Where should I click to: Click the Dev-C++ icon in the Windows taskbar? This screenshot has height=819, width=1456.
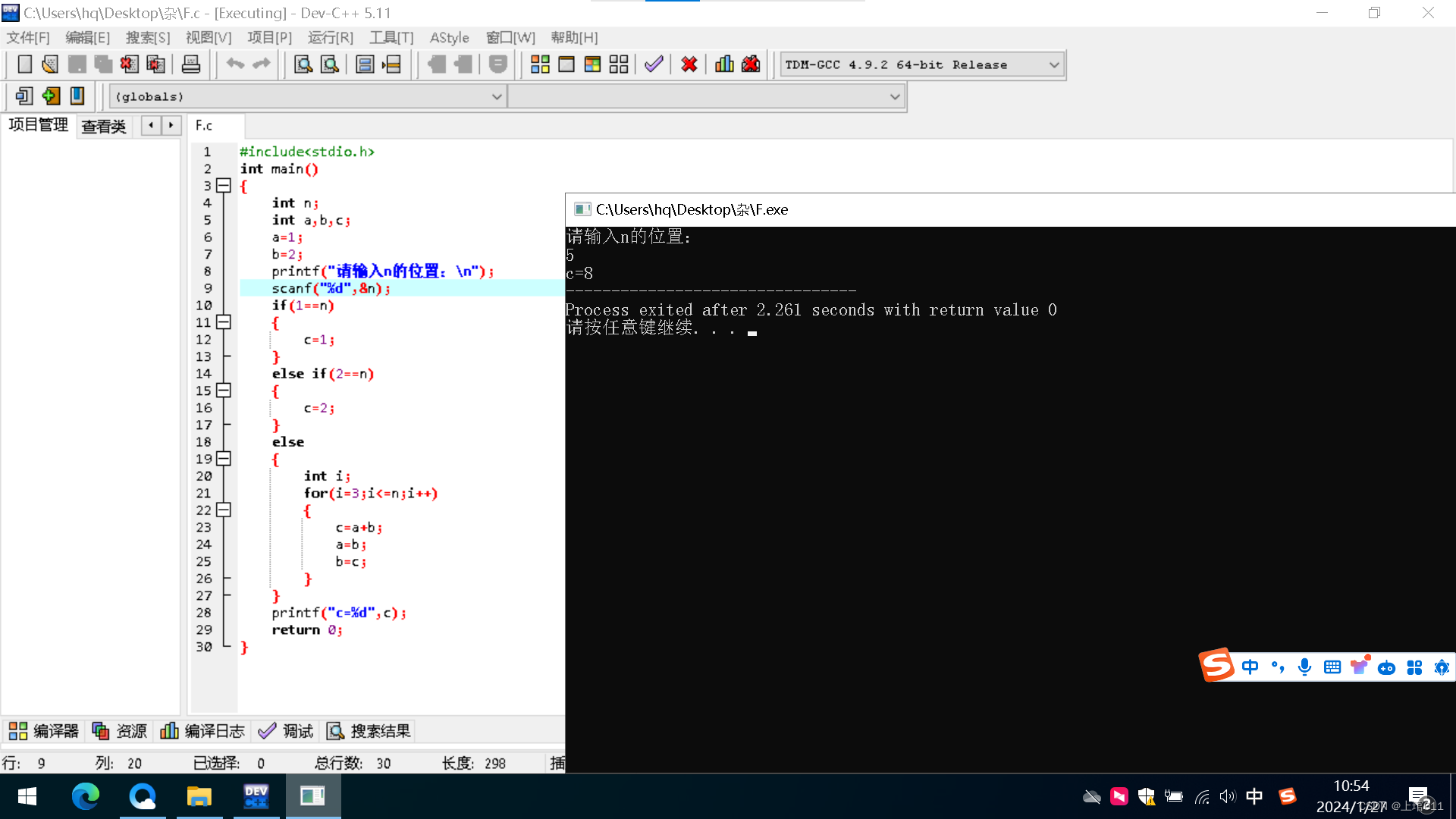coord(256,796)
